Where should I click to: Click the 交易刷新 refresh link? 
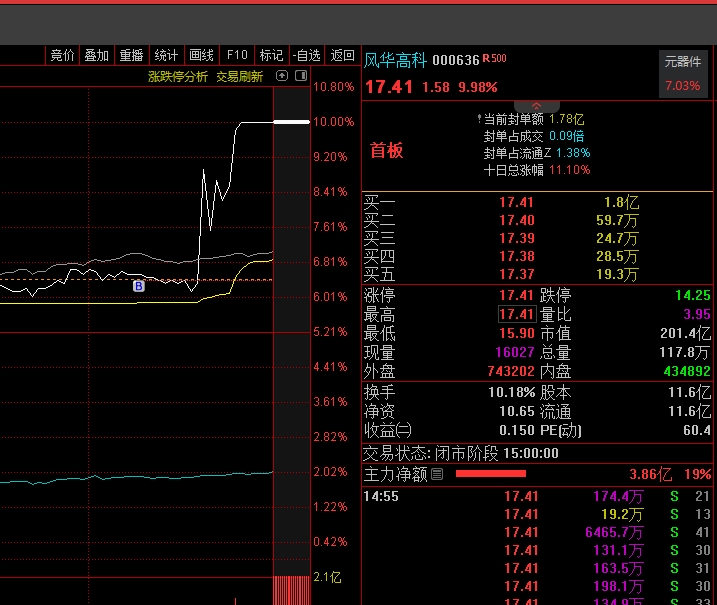pyautogui.click(x=239, y=76)
